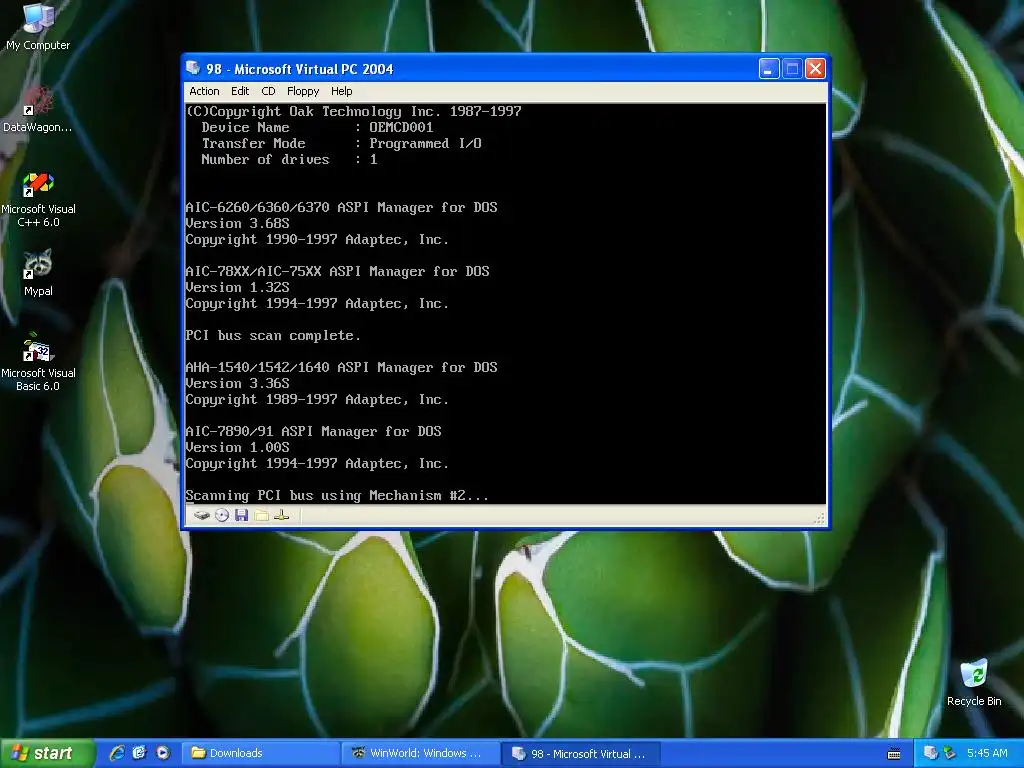Click the shared folder status icon
This screenshot has height=768, width=1024.
(x=261, y=515)
